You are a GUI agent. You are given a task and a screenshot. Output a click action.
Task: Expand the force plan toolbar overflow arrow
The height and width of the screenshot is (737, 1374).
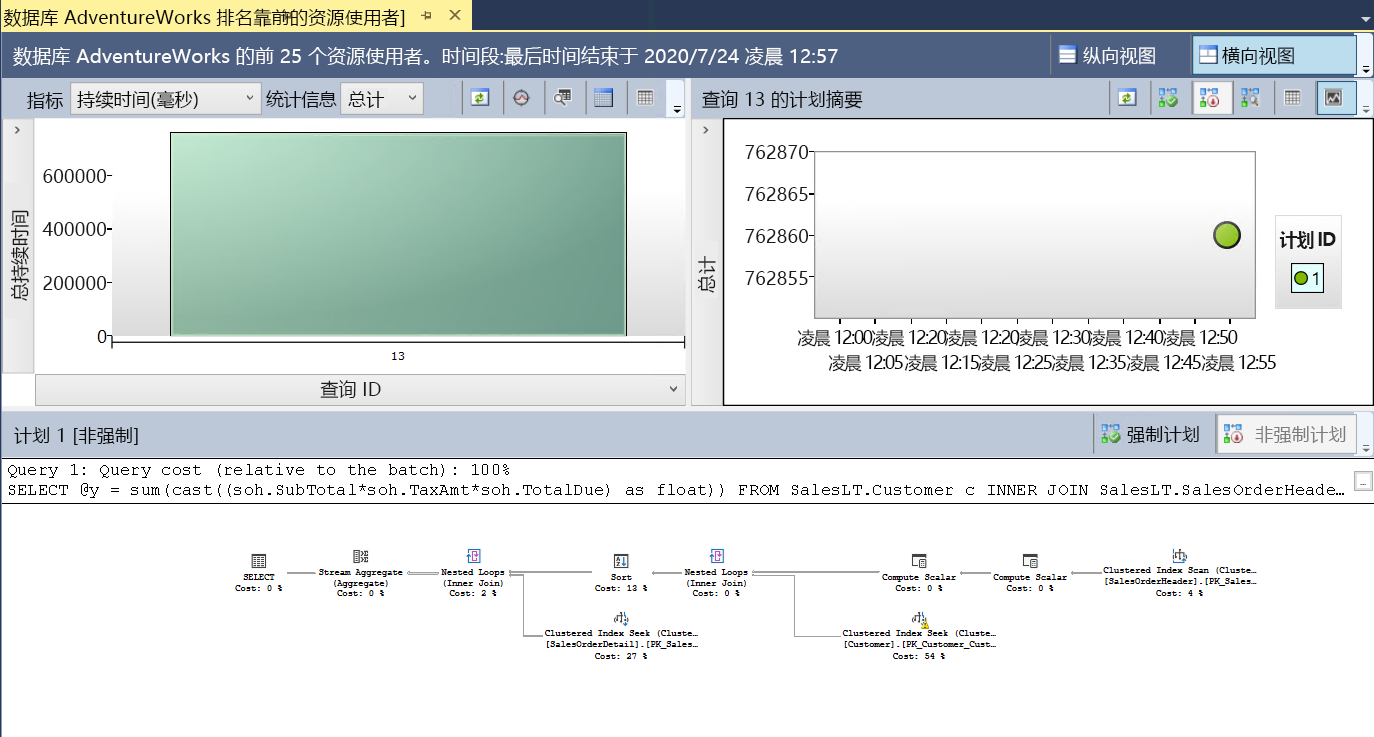point(1366,449)
